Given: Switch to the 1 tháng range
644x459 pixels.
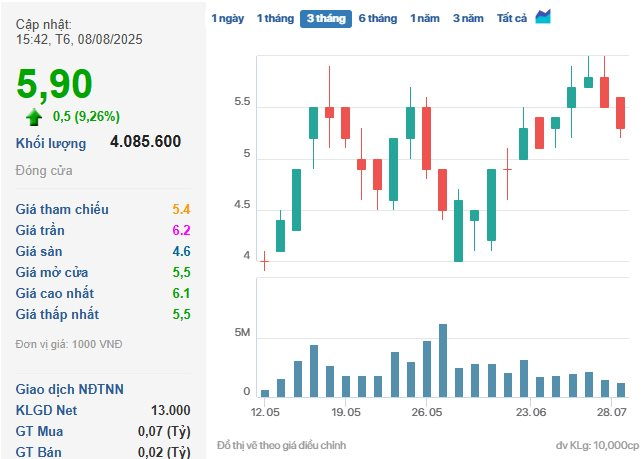Looking at the screenshot, I should click(x=274, y=18).
